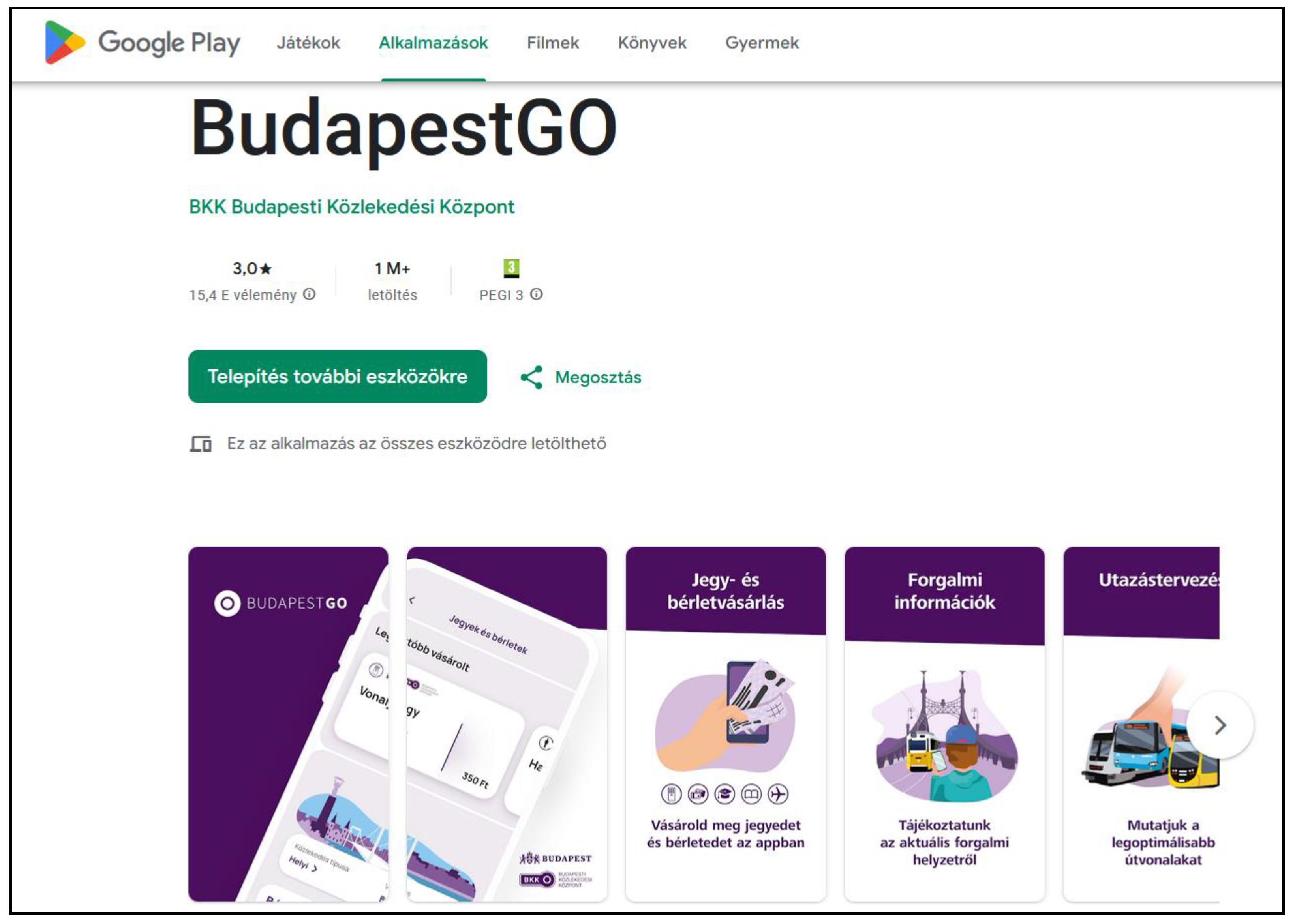
Task: Open the Játékok tab
Action: click(308, 43)
